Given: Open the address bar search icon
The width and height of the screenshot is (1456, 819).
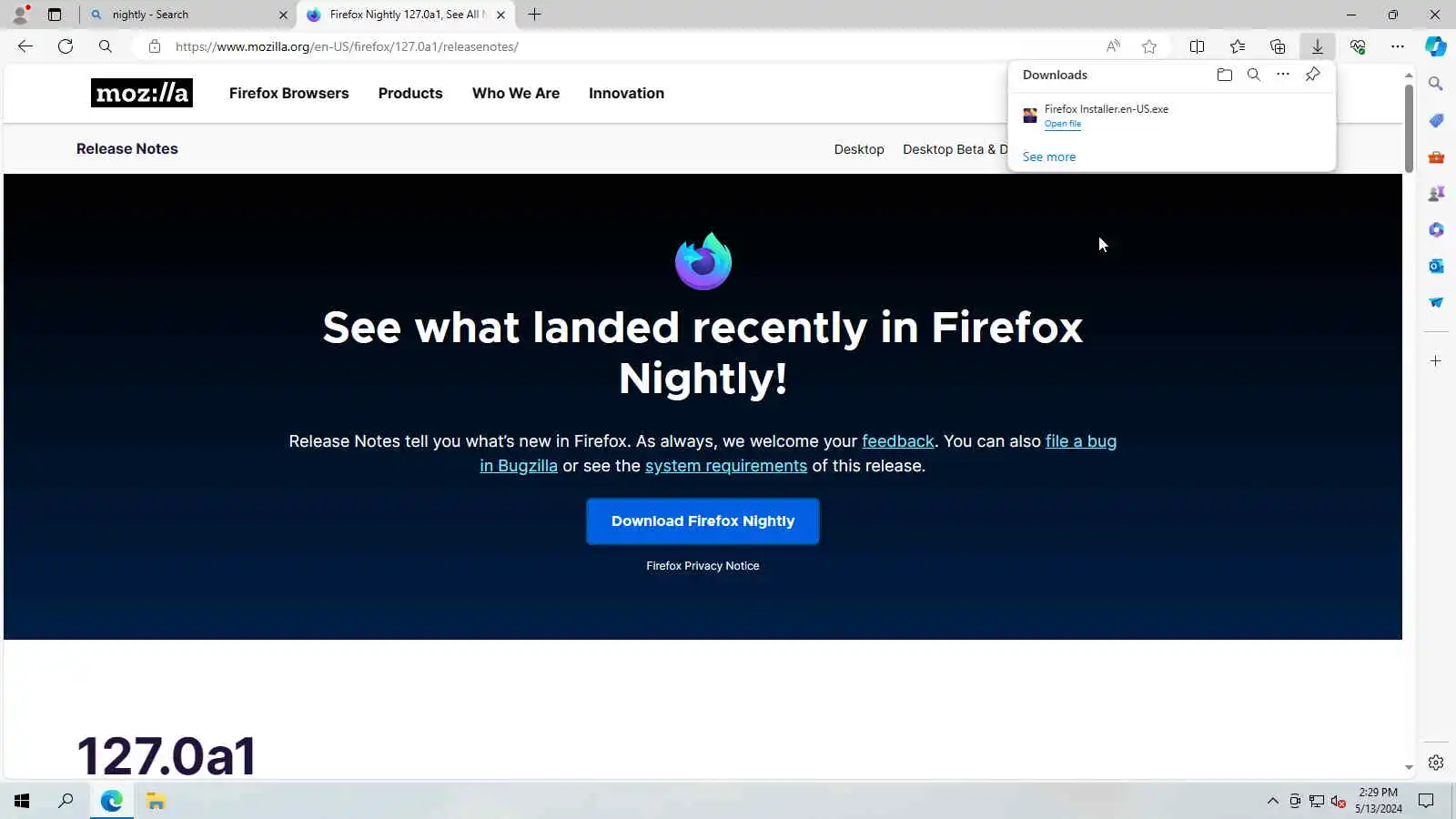Looking at the screenshot, I should tap(106, 46).
